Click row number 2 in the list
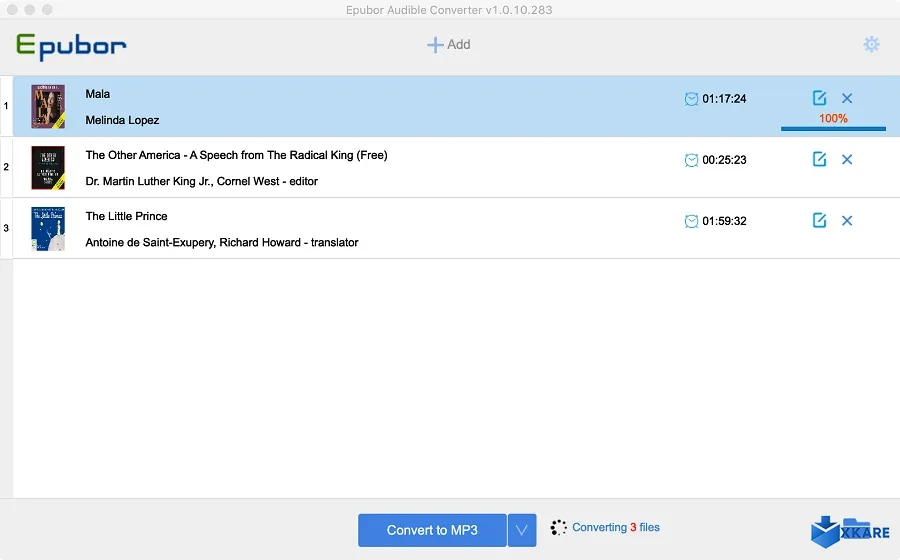The width and height of the screenshot is (900, 560). (x=6, y=167)
